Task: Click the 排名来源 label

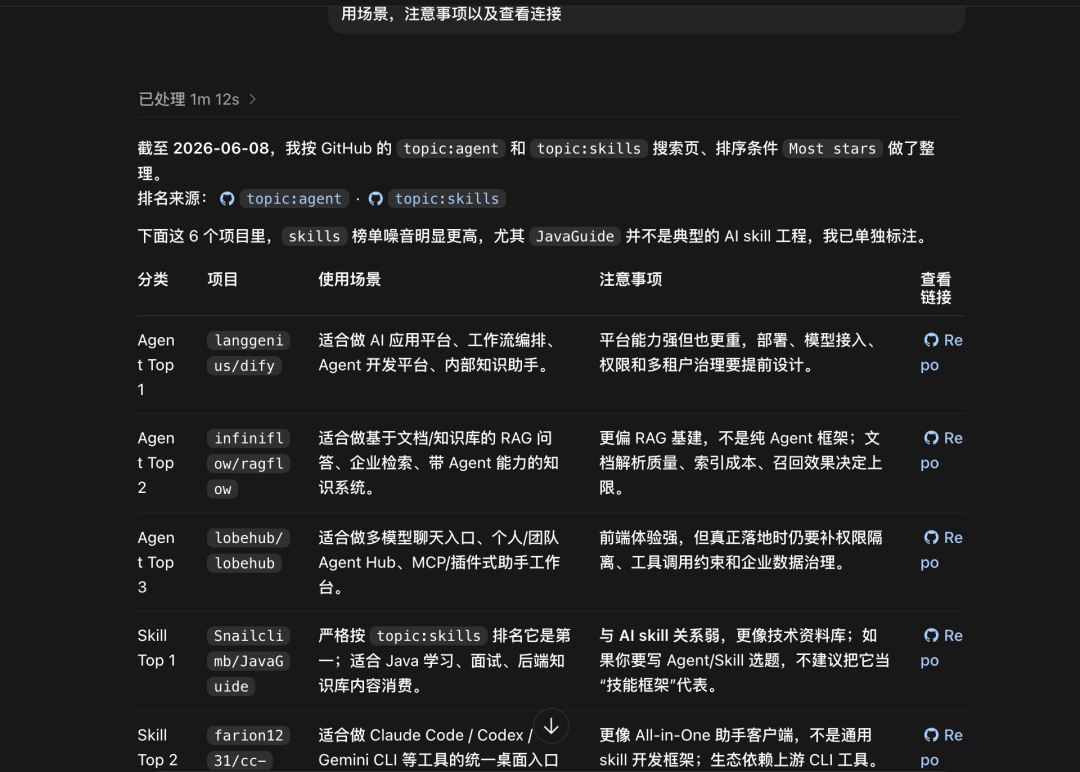Action: coord(172,198)
